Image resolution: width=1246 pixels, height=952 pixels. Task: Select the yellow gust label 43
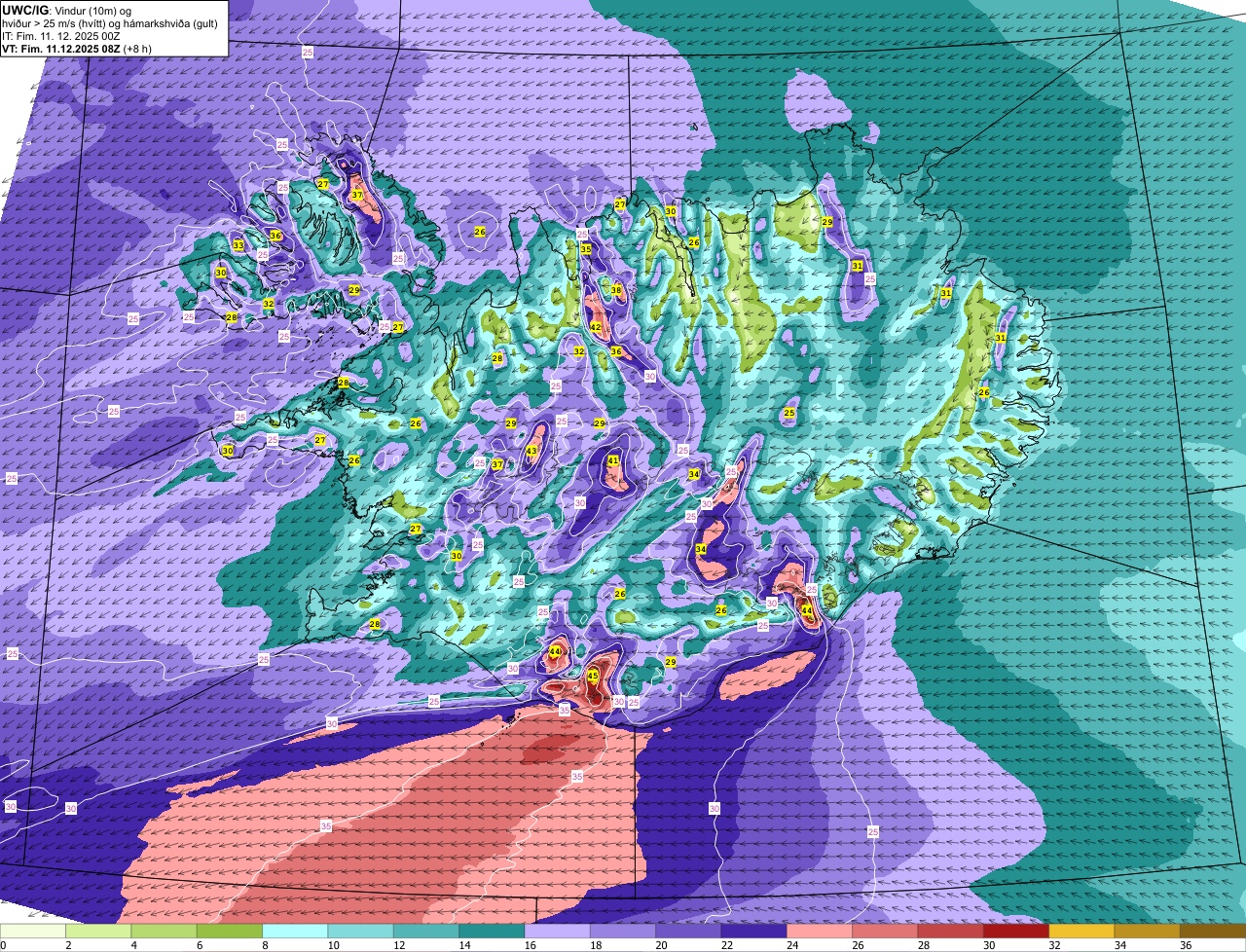point(531,451)
